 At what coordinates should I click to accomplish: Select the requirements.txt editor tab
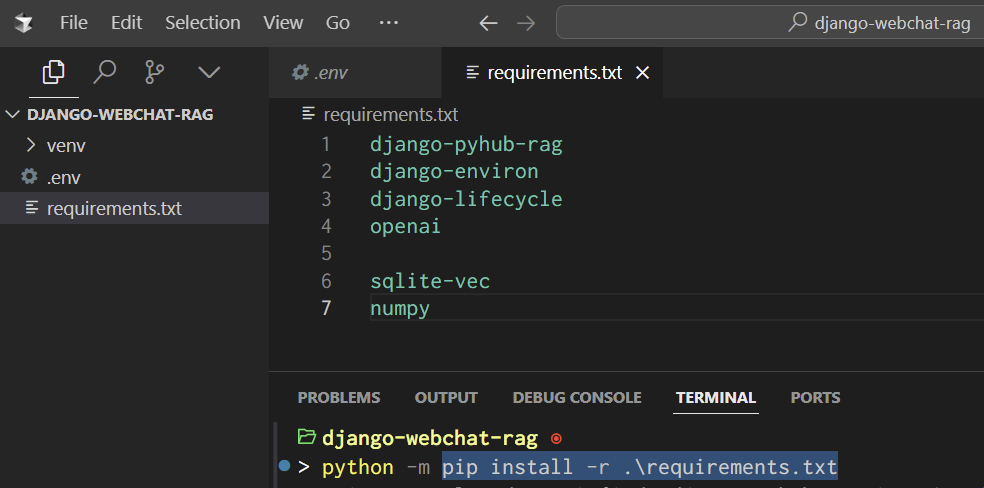[552, 73]
